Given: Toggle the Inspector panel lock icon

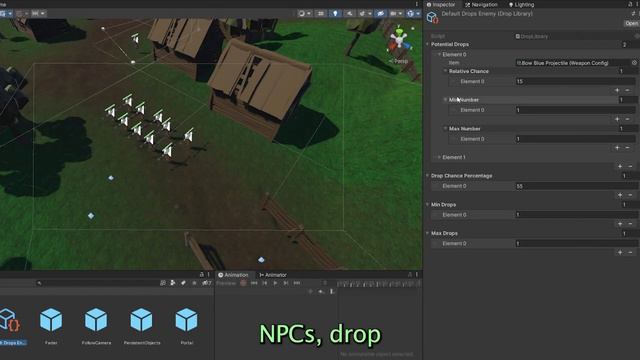Looking at the screenshot, I should pyautogui.click(x=630, y=4).
